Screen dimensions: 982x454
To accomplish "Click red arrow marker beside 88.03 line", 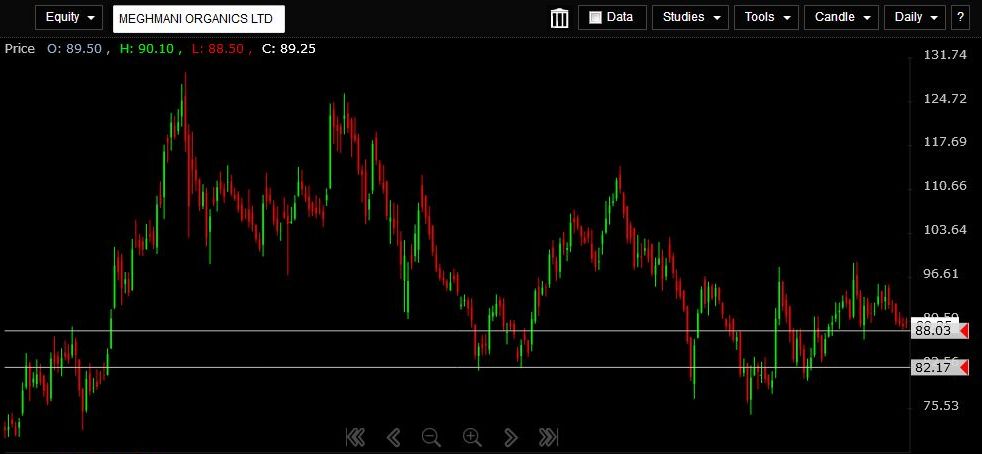I will coord(964,331).
